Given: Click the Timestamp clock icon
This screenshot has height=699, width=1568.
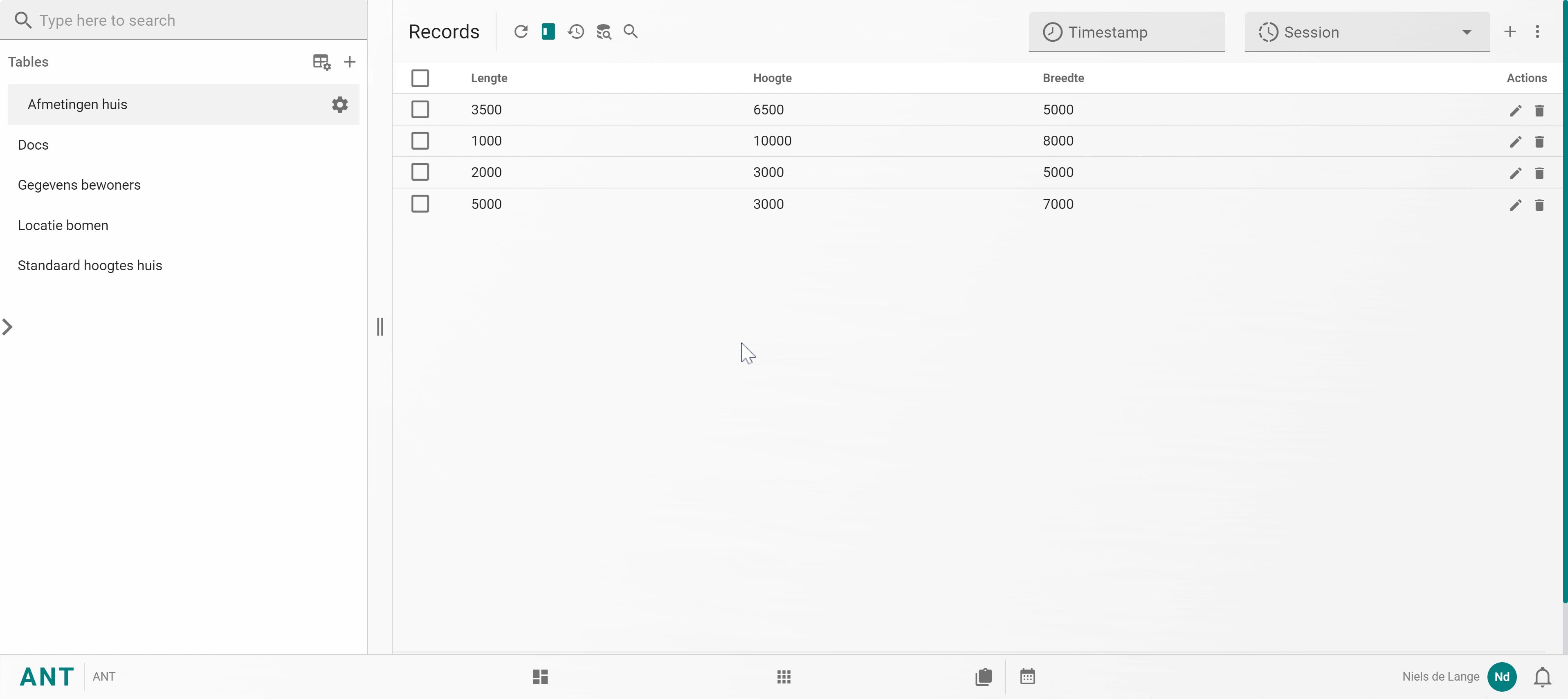Looking at the screenshot, I should coord(1051,32).
